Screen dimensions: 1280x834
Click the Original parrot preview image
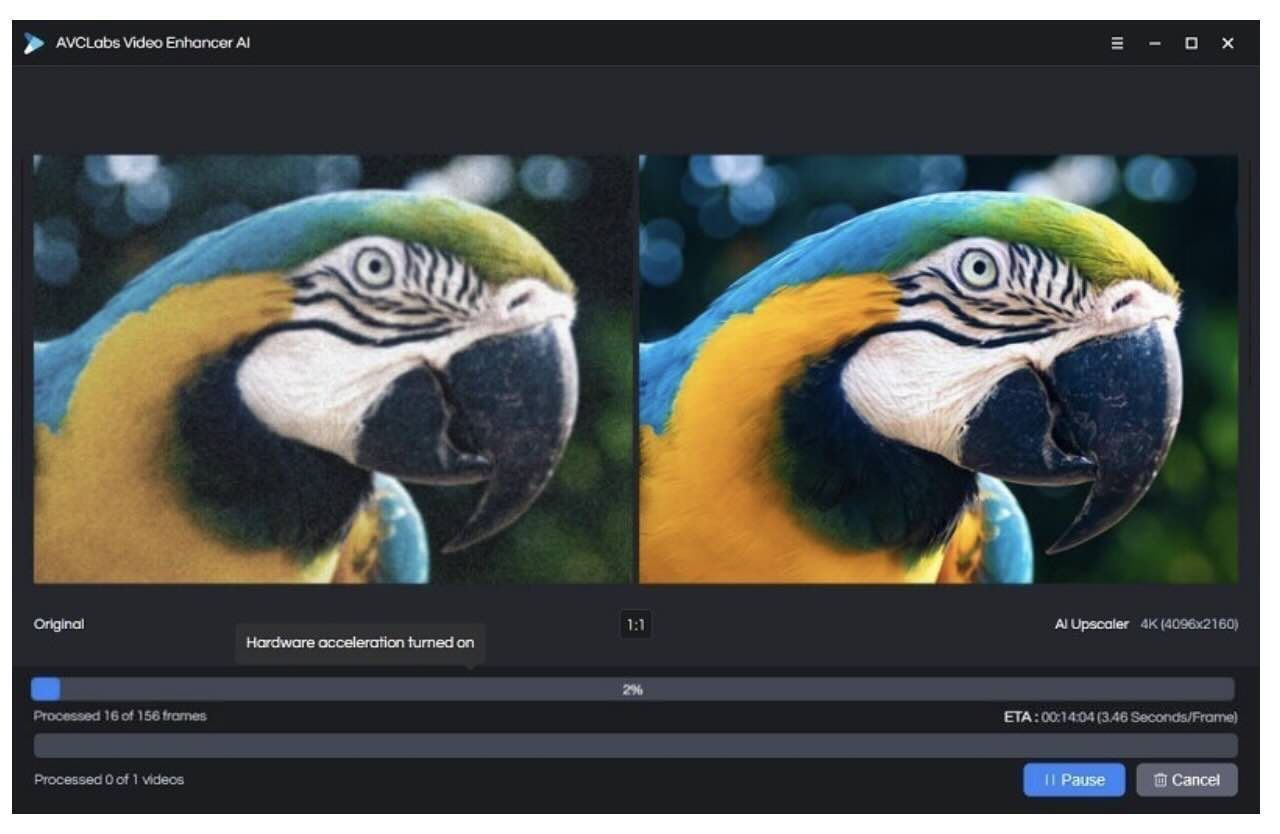pos(333,369)
